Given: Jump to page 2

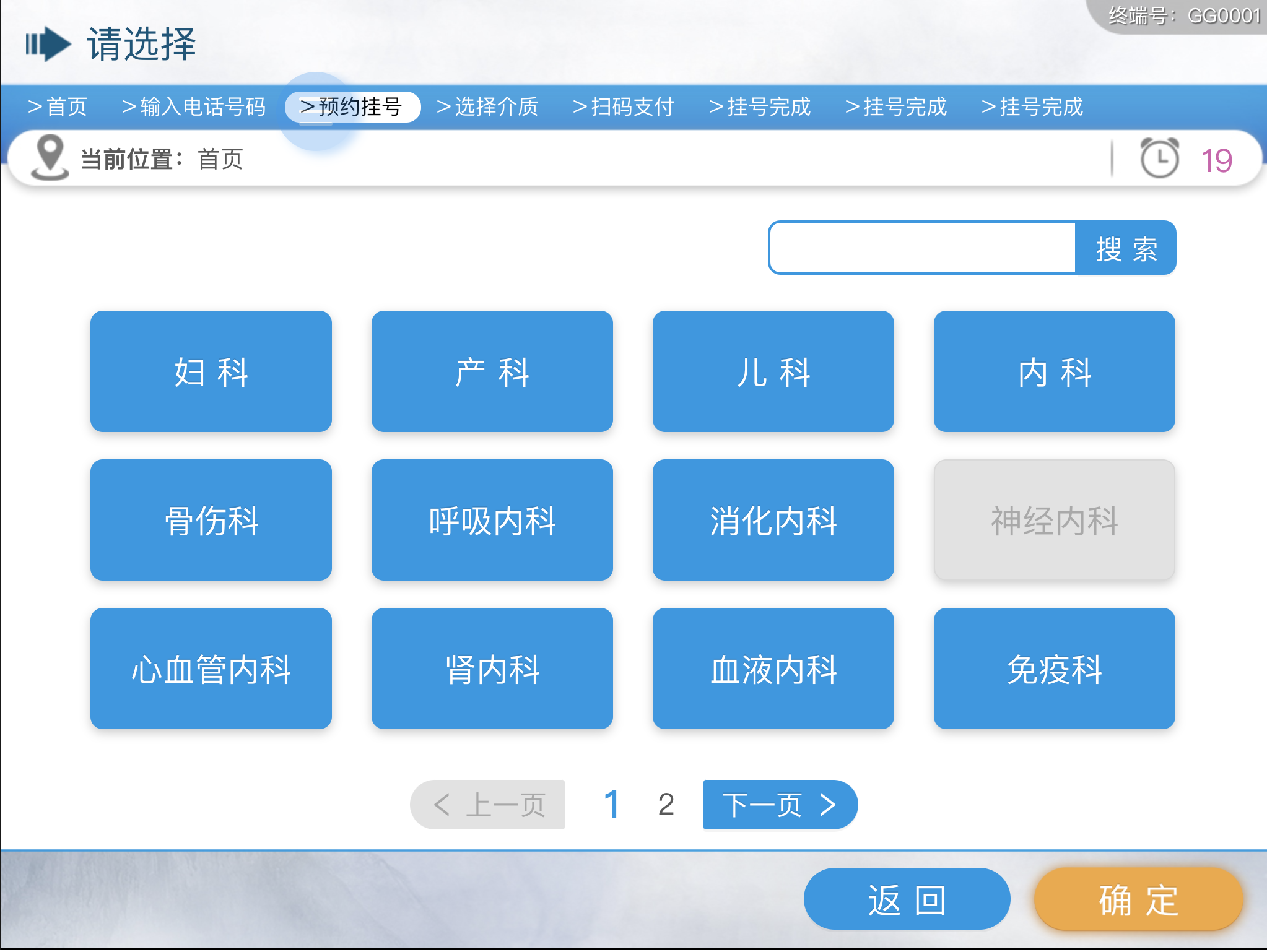Looking at the screenshot, I should (x=666, y=805).
